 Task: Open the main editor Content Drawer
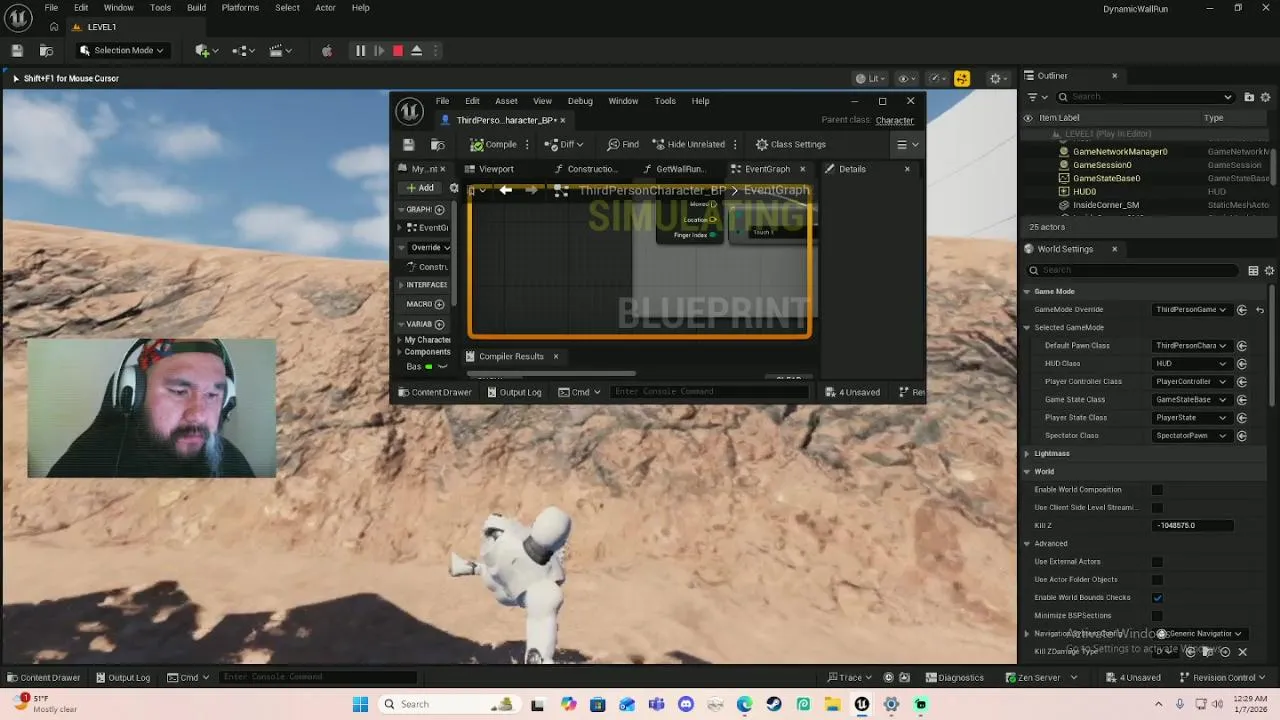(43, 677)
